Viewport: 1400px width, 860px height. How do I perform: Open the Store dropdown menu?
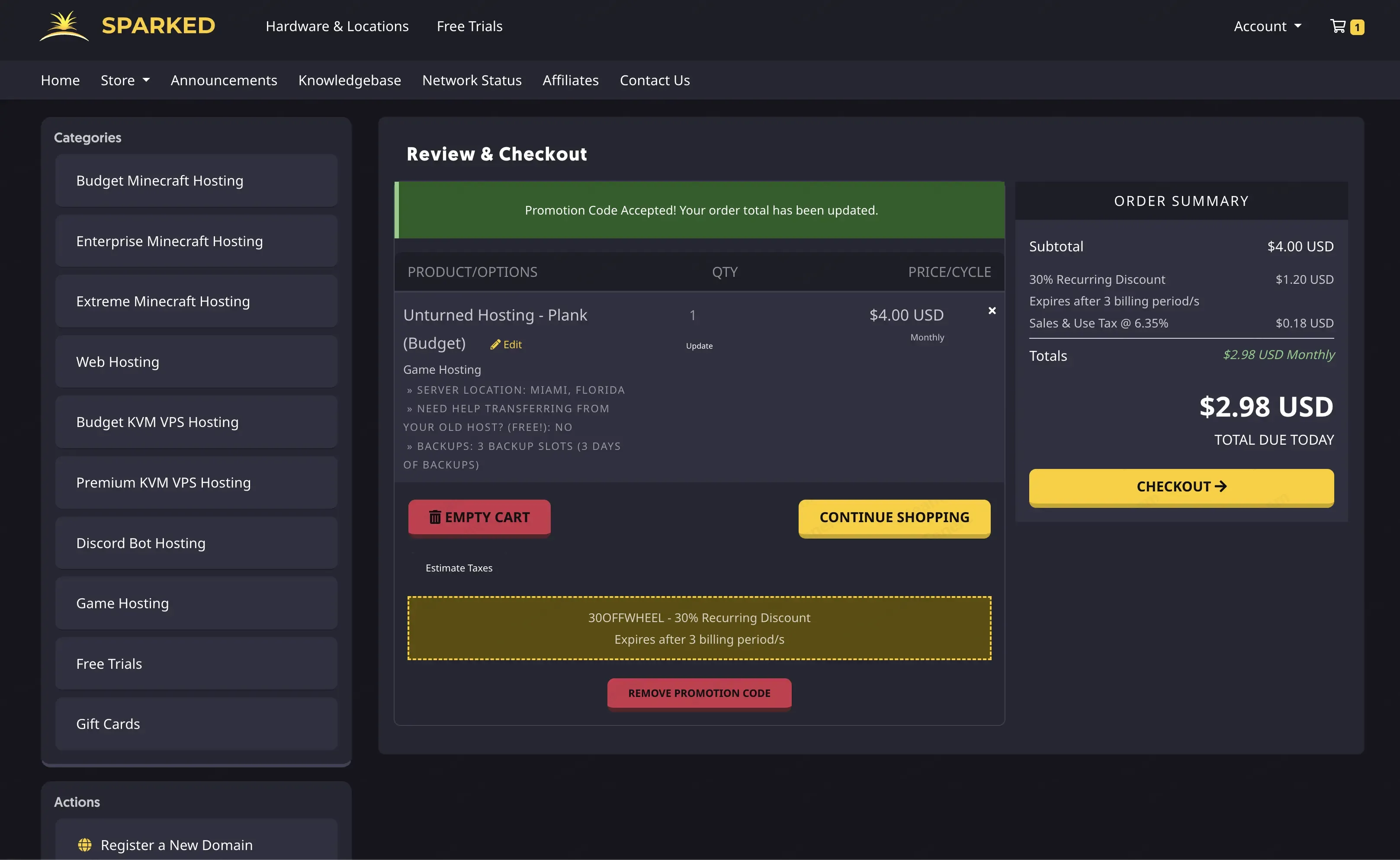pos(125,80)
